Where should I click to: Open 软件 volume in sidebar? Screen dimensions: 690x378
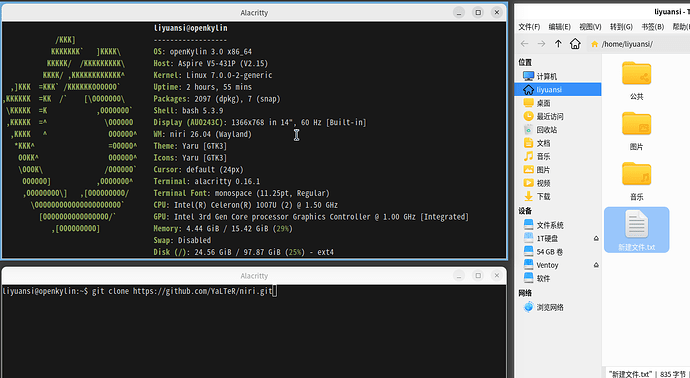tap(558, 279)
